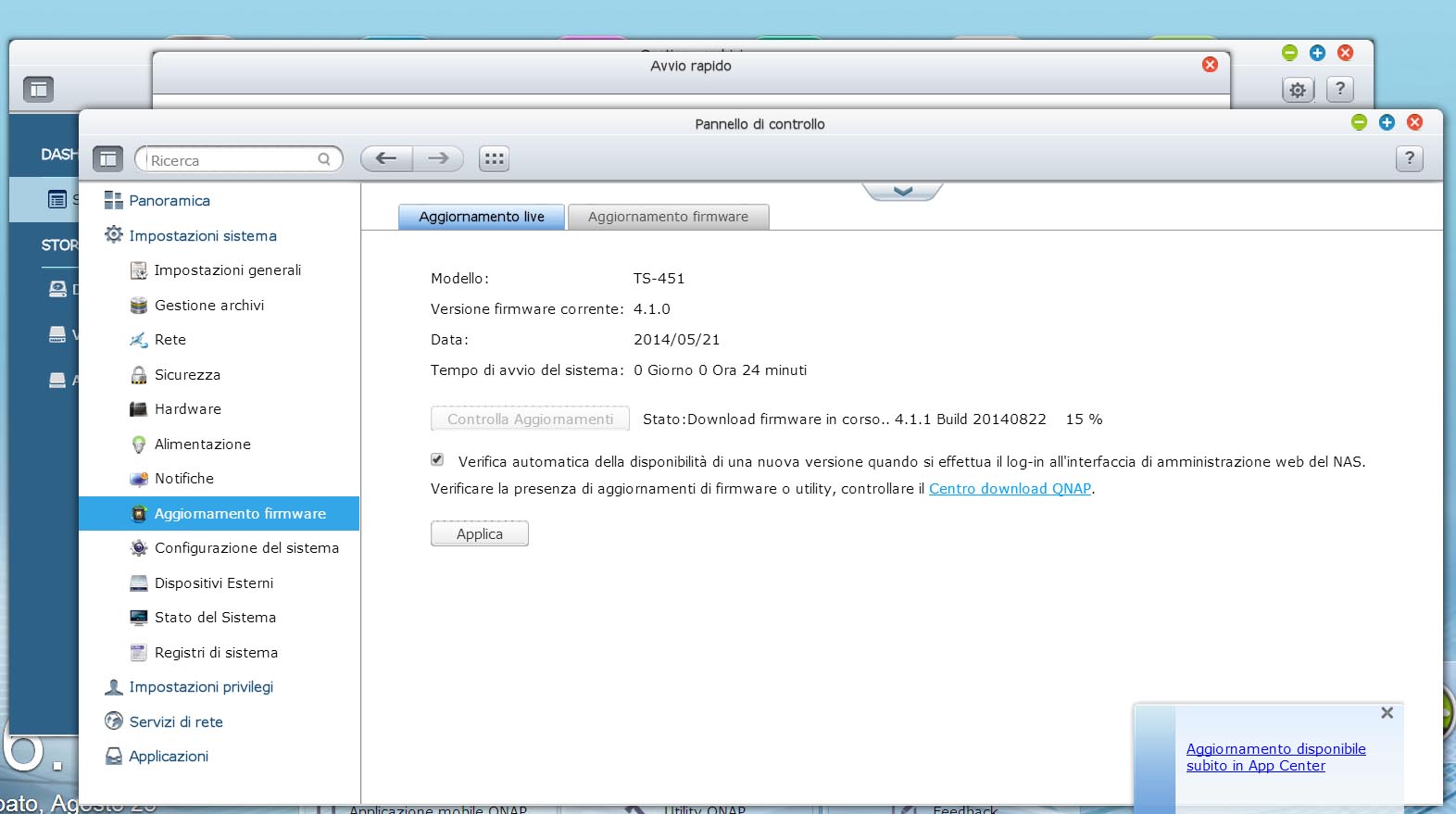1456x814 pixels.
Task: Expand the Servizi di rete section
Action: click(x=176, y=722)
